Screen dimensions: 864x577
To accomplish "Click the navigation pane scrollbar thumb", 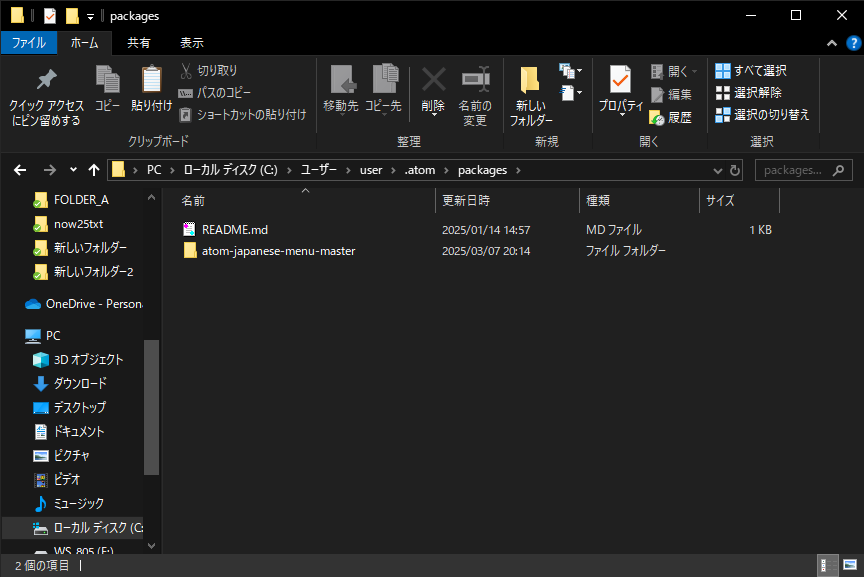I will pos(152,407).
